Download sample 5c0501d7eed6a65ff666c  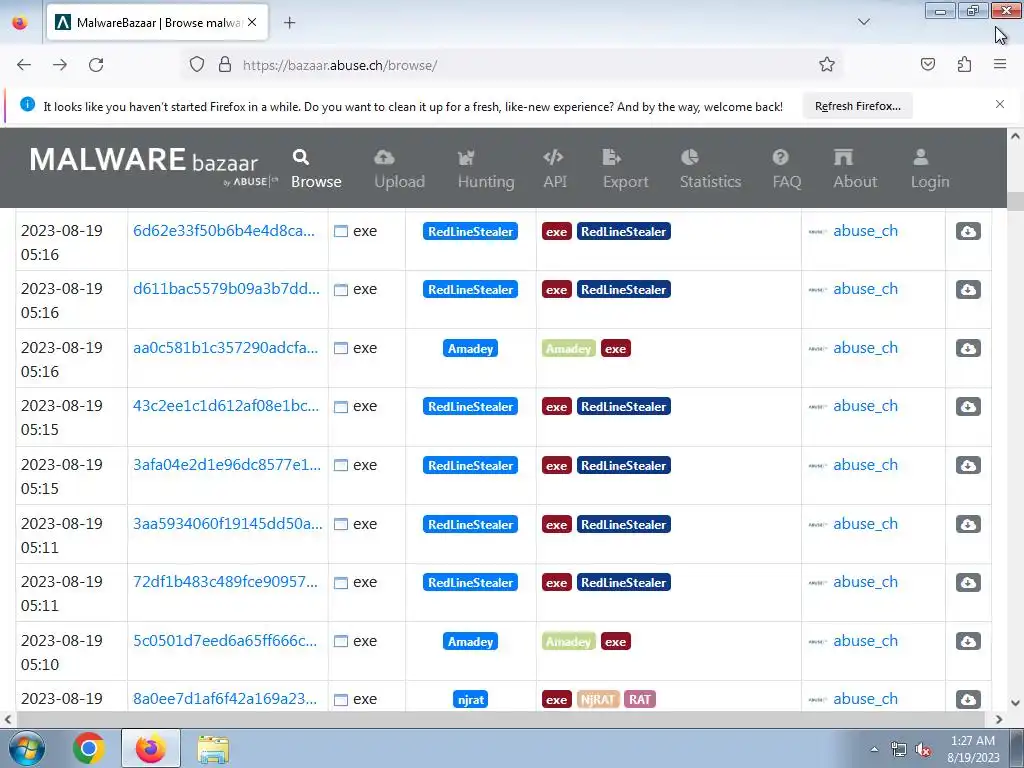[x=968, y=641]
